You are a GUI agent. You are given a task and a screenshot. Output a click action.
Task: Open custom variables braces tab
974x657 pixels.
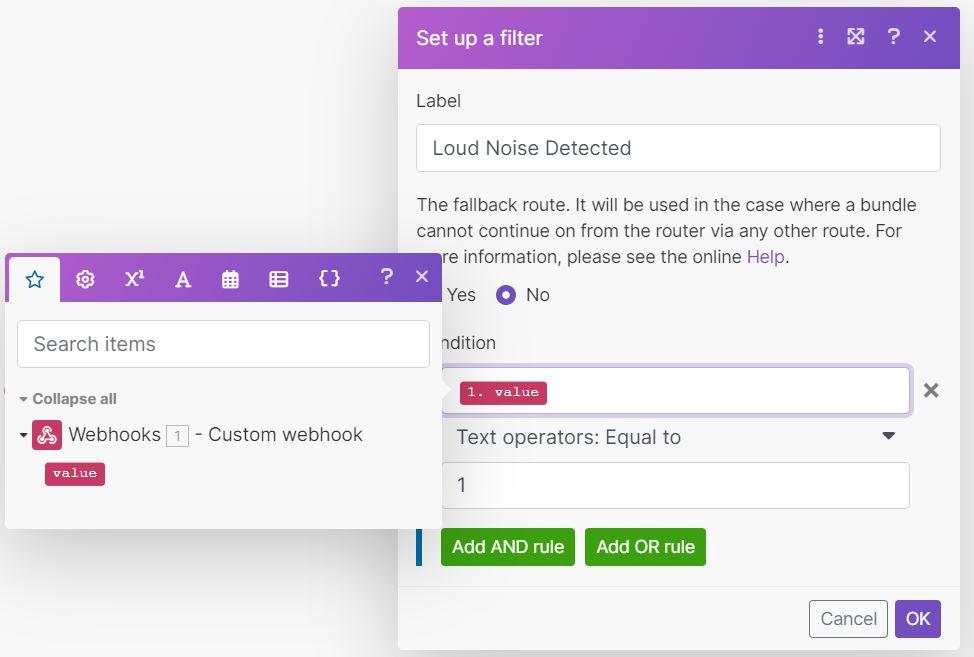pyautogui.click(x=329, y=279)
